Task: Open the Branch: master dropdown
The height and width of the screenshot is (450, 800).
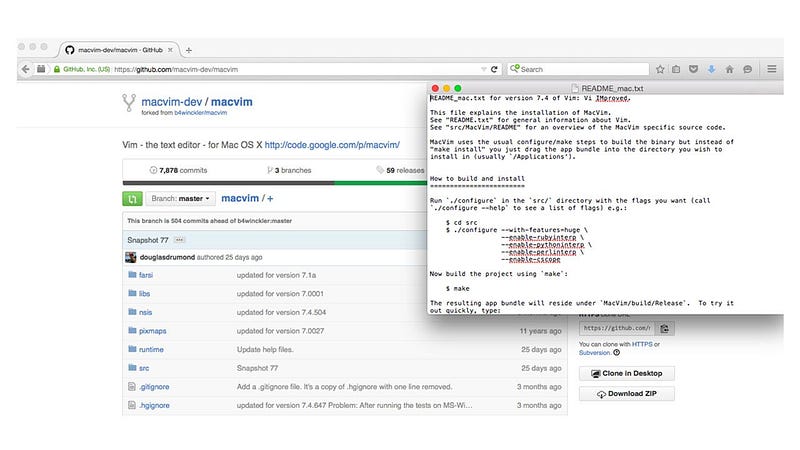Action: [x=181, y=198]
